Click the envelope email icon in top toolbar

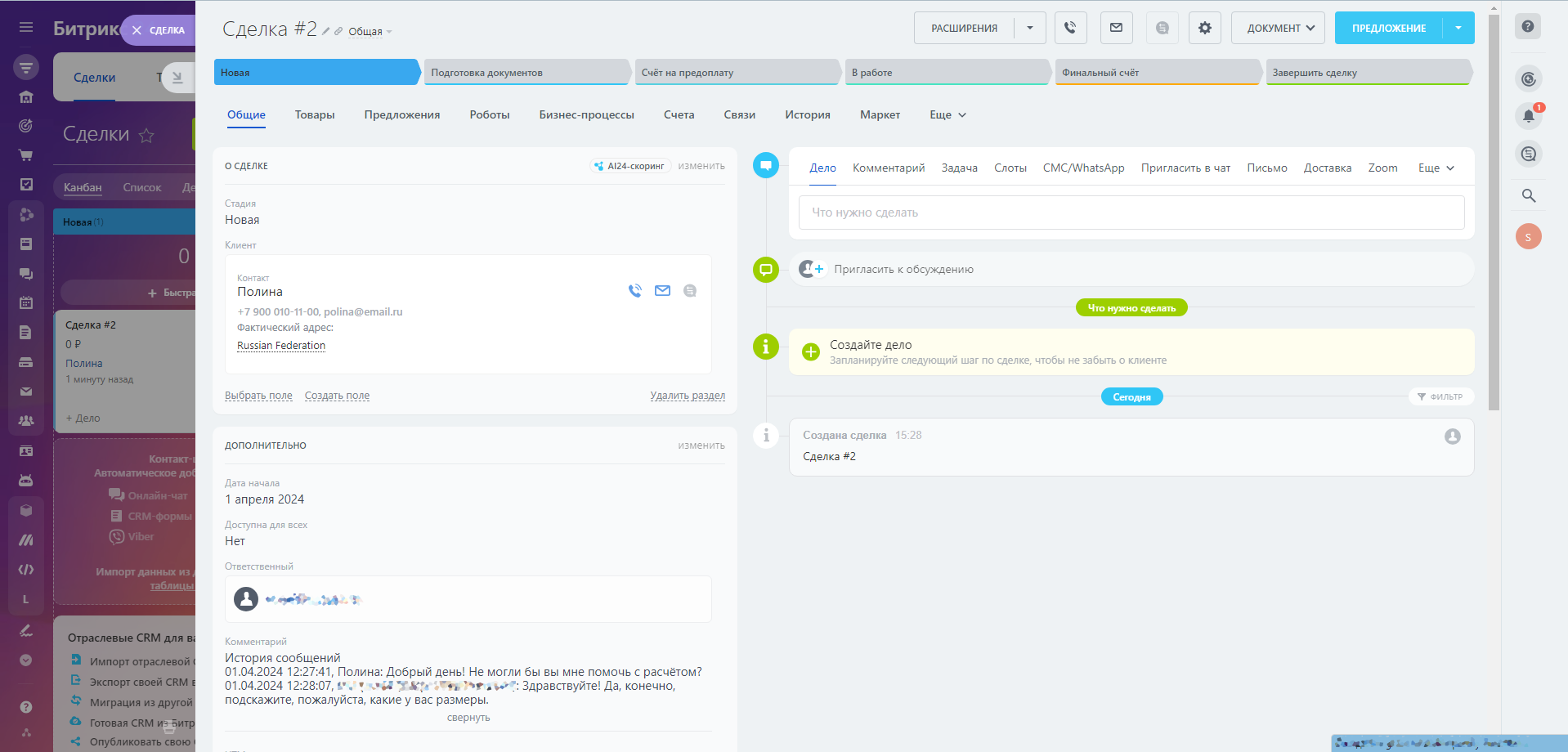pyautogui.click(x=1116, y=28)
